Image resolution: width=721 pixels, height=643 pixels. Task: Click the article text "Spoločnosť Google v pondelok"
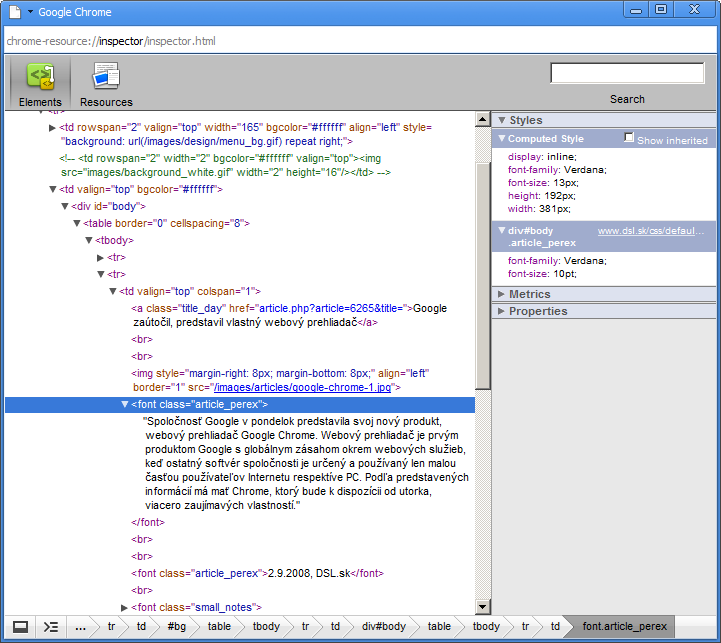(x=306, y=463)
